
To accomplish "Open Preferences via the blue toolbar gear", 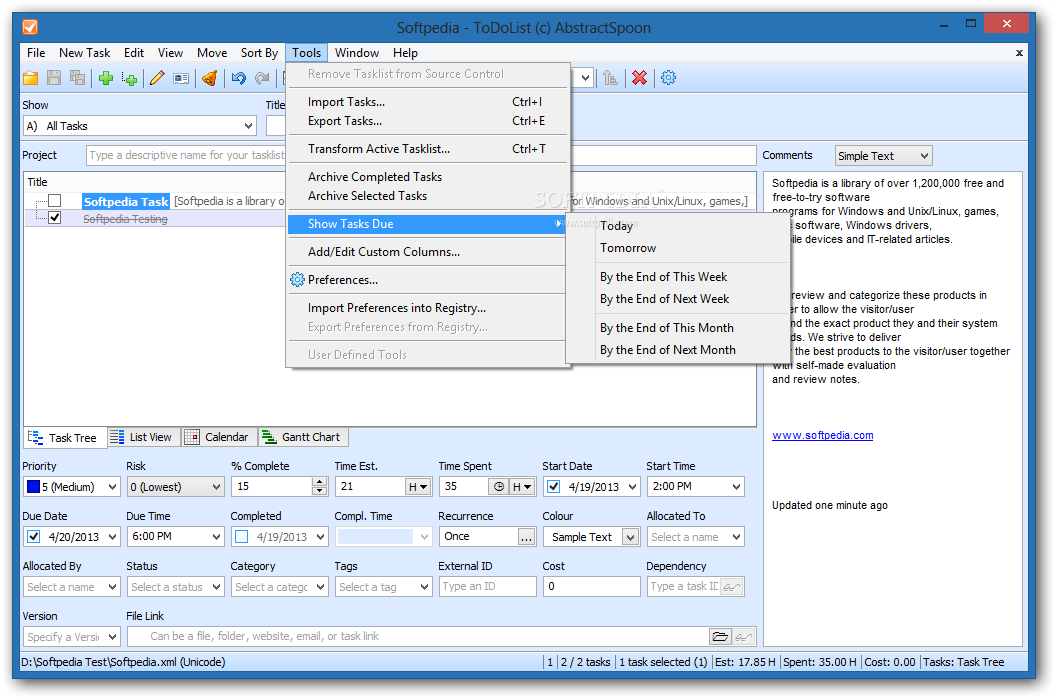I will 668,78.
